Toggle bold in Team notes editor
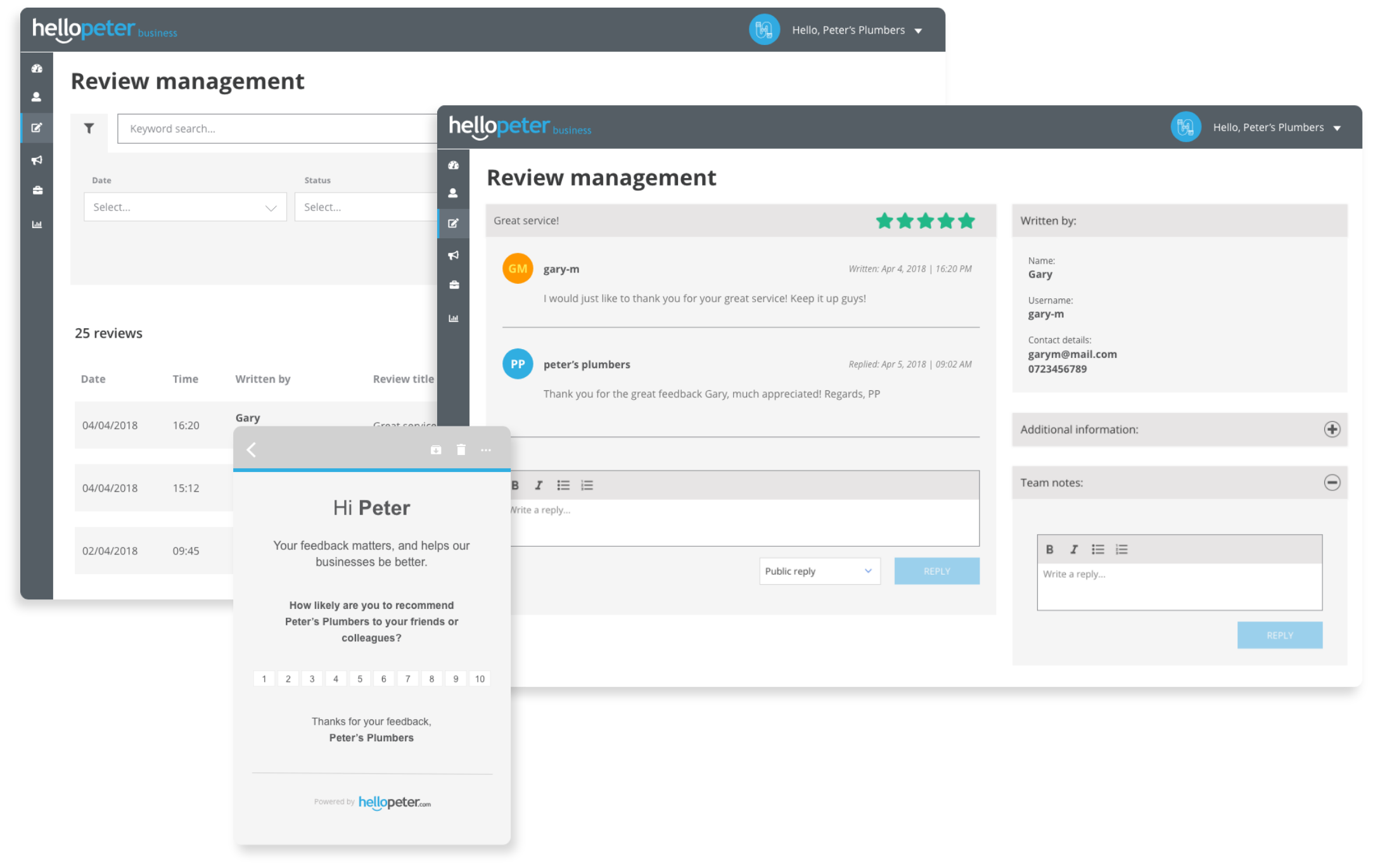The height and width of the screenshot is (868, 1373). [1050, 549]
